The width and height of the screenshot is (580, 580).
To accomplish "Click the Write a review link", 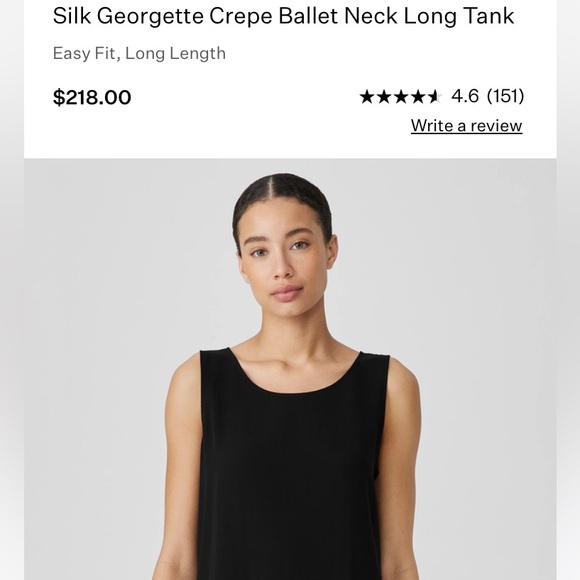I will coord(466,126).
